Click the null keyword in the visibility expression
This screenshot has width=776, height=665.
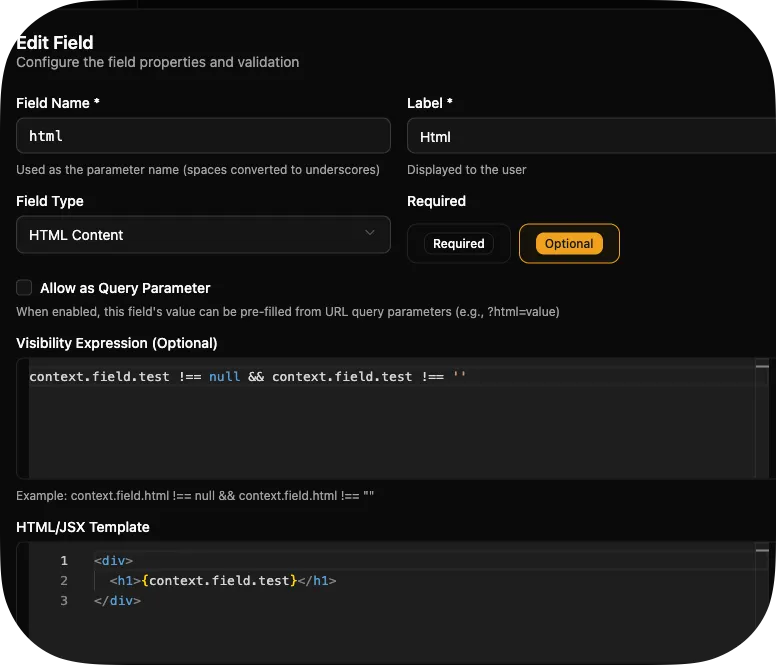[224, 377]
